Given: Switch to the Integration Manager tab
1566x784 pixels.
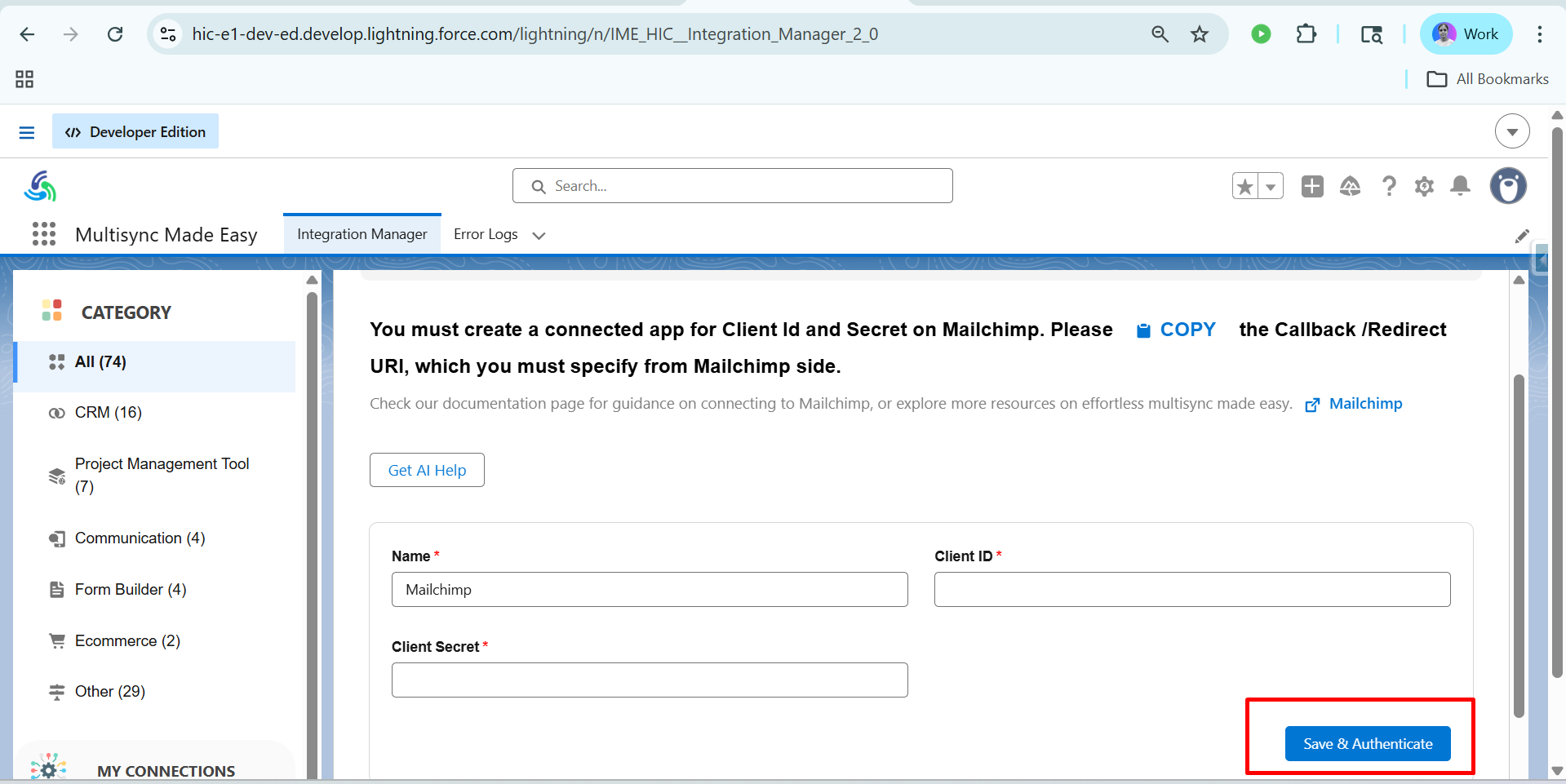Looking at the screenshot, I should tap(362, 234).
